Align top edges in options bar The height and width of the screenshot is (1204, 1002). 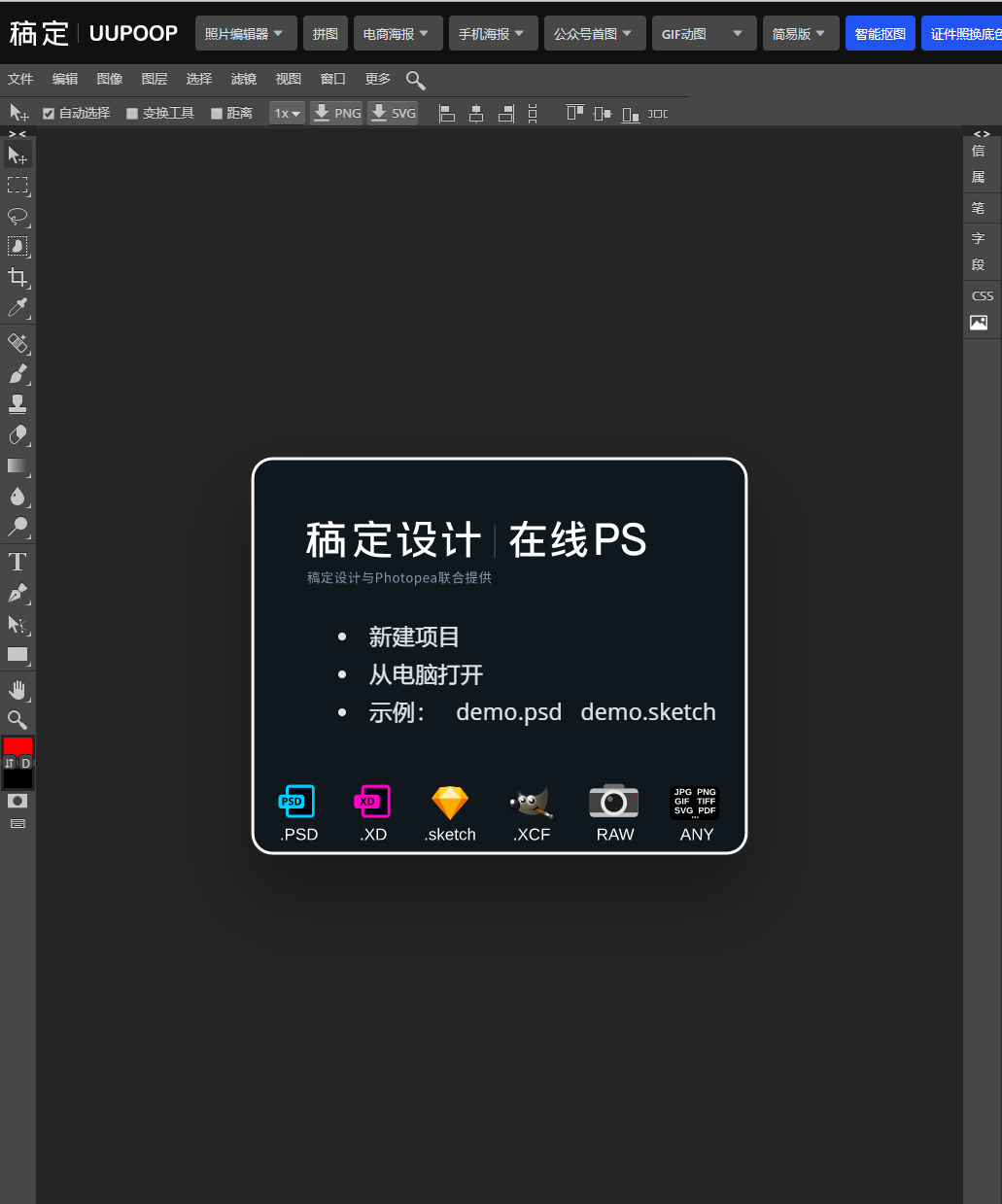[574, 114]
